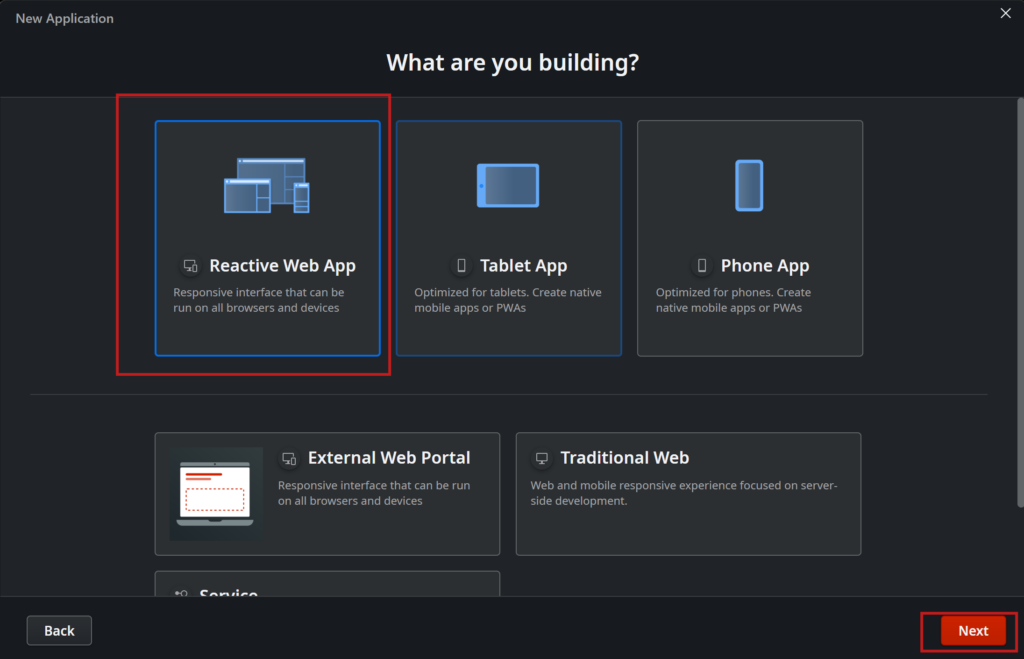The width and height of the screenshot is (1024, 659).
Task: Select the External Web Portal preview thumbnail
Action: [x=216, y=493]
